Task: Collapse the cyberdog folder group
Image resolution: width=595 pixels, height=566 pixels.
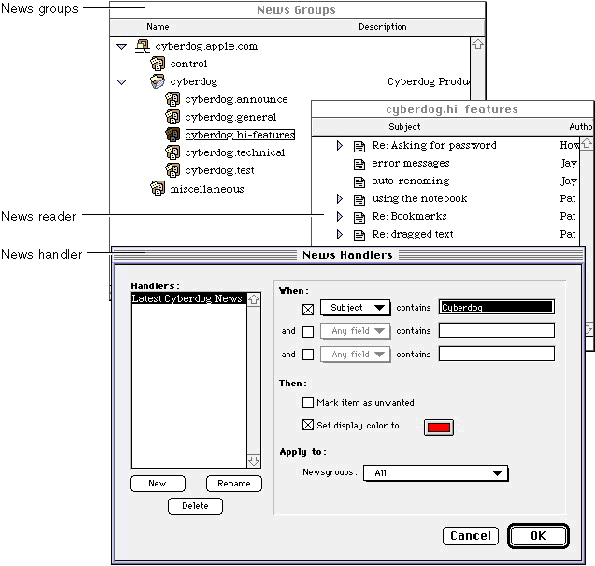Action: [121, 82]
